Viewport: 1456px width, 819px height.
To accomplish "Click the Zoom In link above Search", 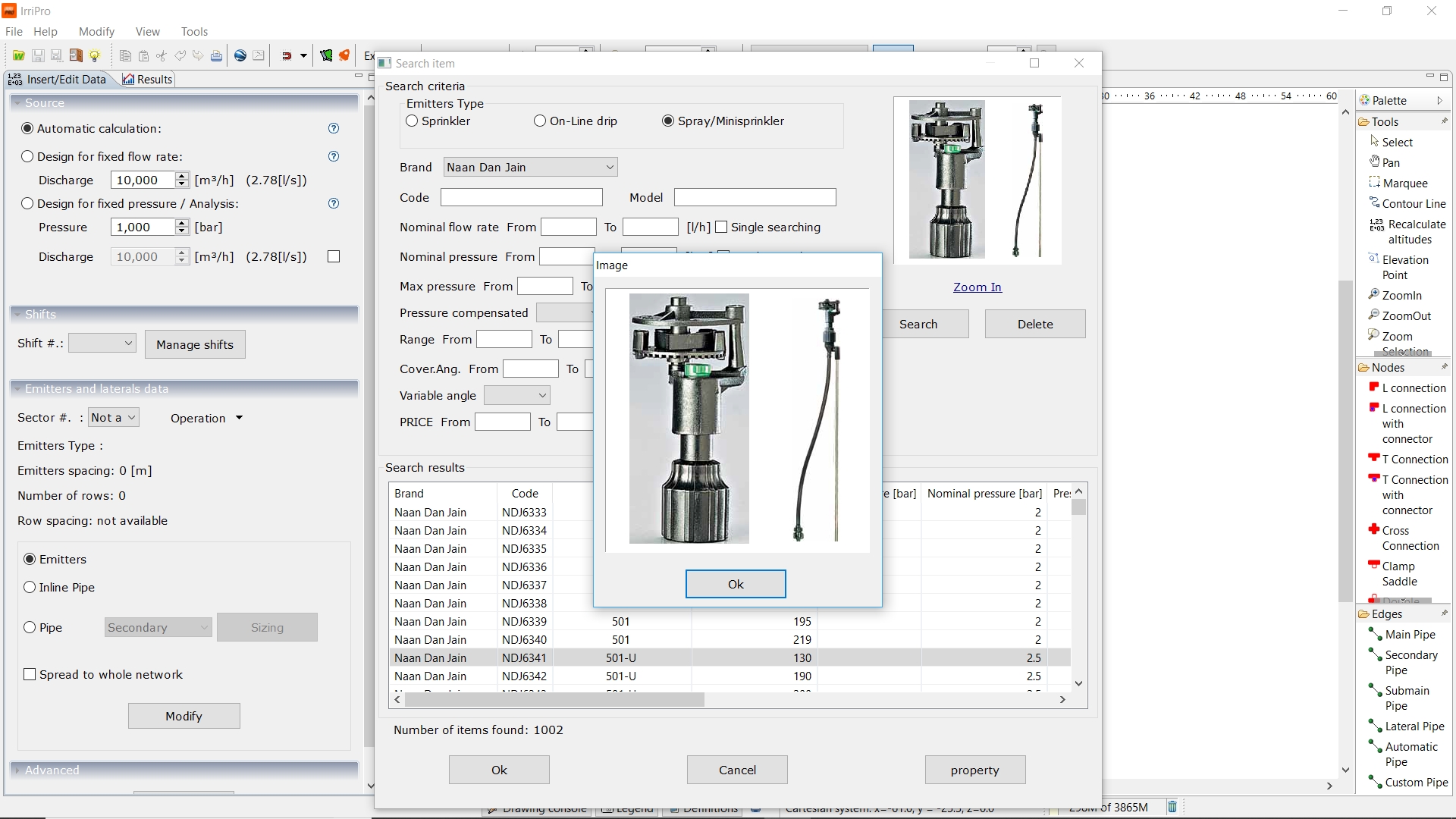I will coord(977,287).
